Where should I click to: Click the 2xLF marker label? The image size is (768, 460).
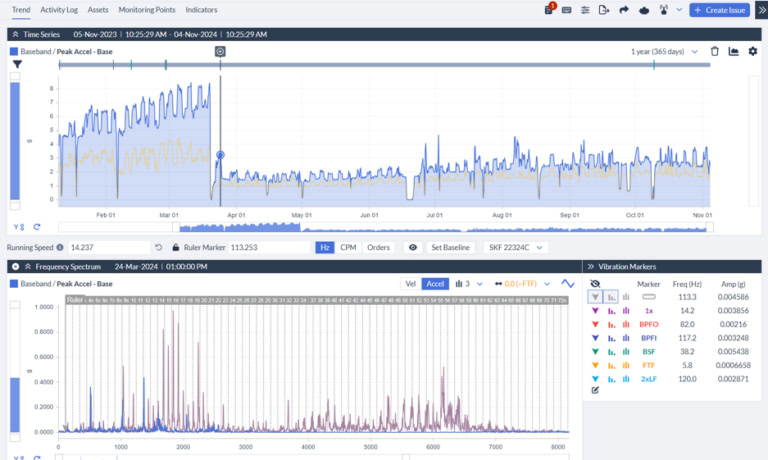tap(648, 379)
